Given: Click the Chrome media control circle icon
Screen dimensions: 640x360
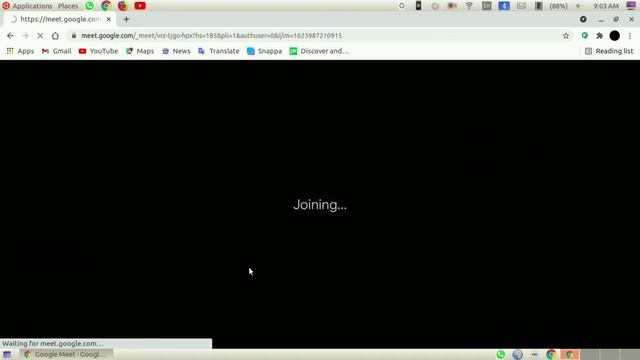Looking at the screenshot, I should pyautogui.click(x=583, y=19).
